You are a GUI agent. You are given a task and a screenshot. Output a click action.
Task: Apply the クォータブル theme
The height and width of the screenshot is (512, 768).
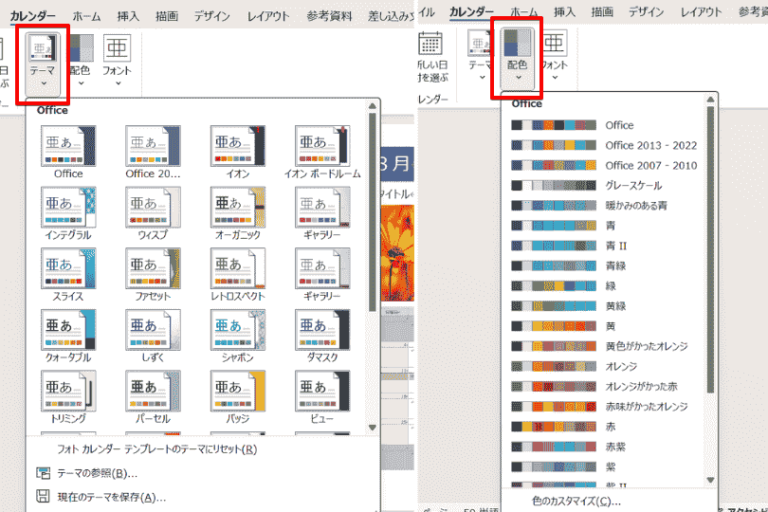pyautogui.click(x=68, y=330)
